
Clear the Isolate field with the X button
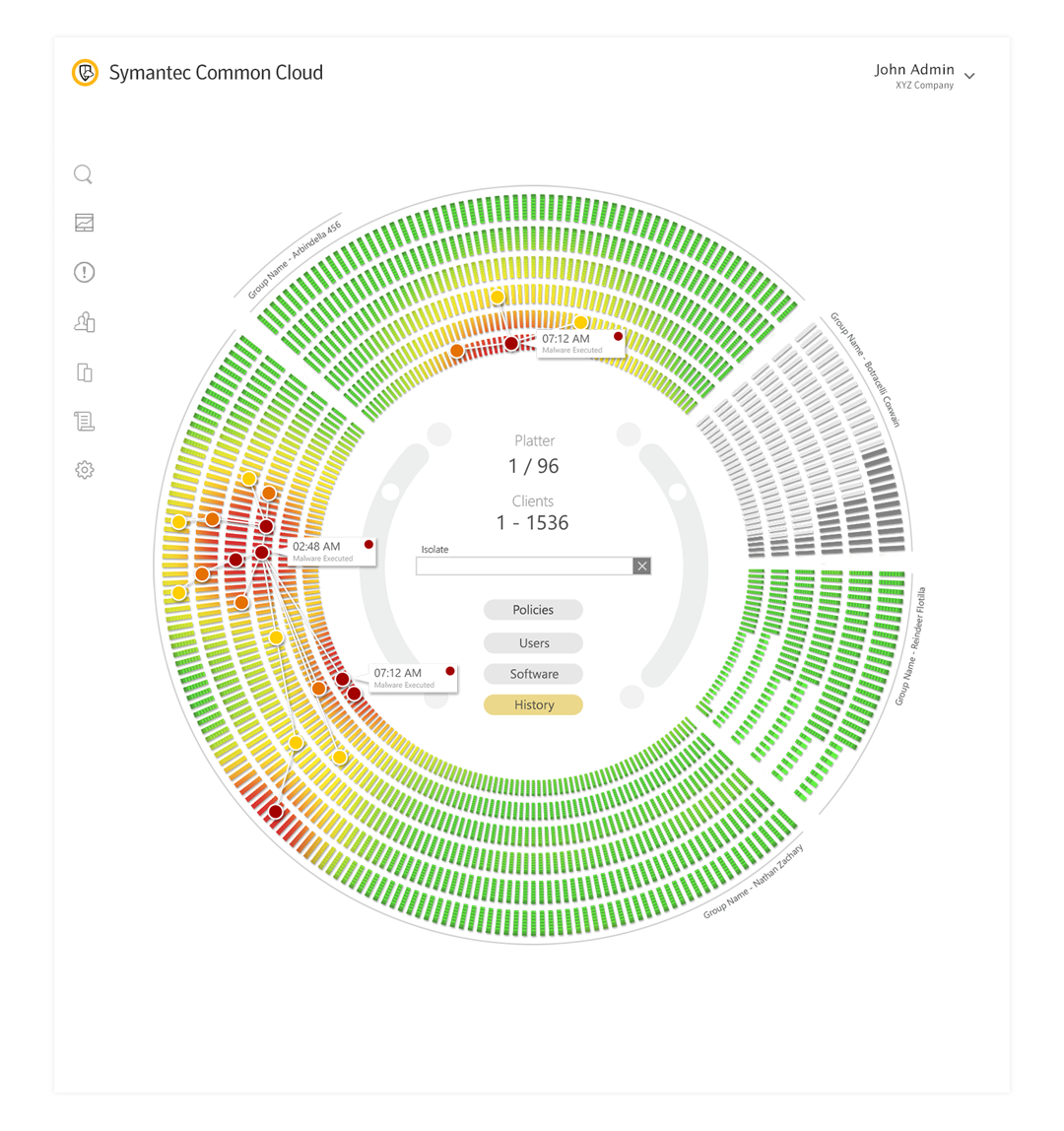click(641, 565)
